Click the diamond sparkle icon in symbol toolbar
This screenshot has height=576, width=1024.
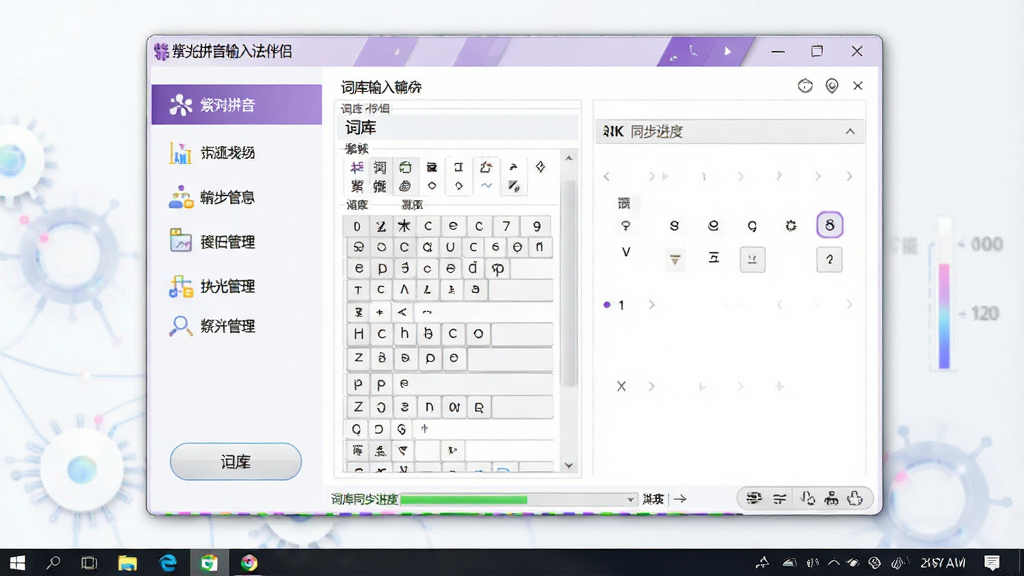click(540, 167)
